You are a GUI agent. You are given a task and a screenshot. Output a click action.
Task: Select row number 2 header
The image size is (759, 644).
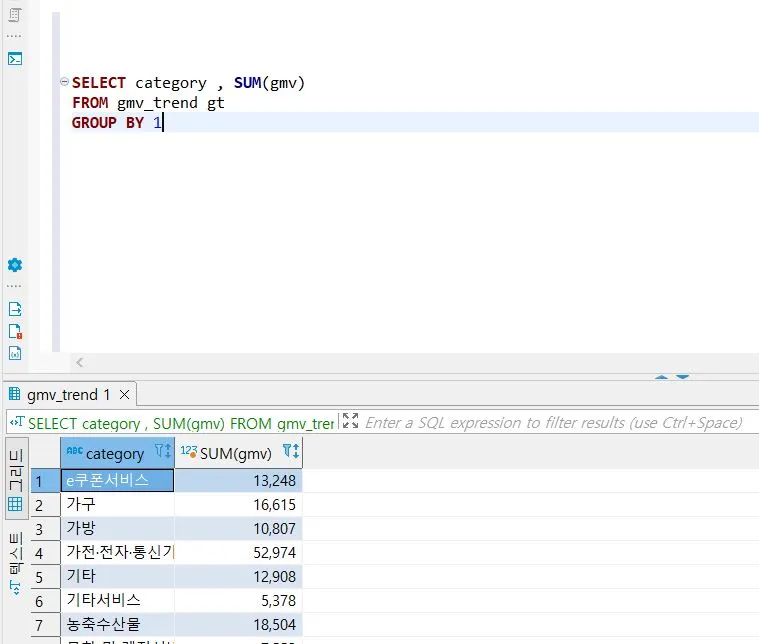pos(46,505)
